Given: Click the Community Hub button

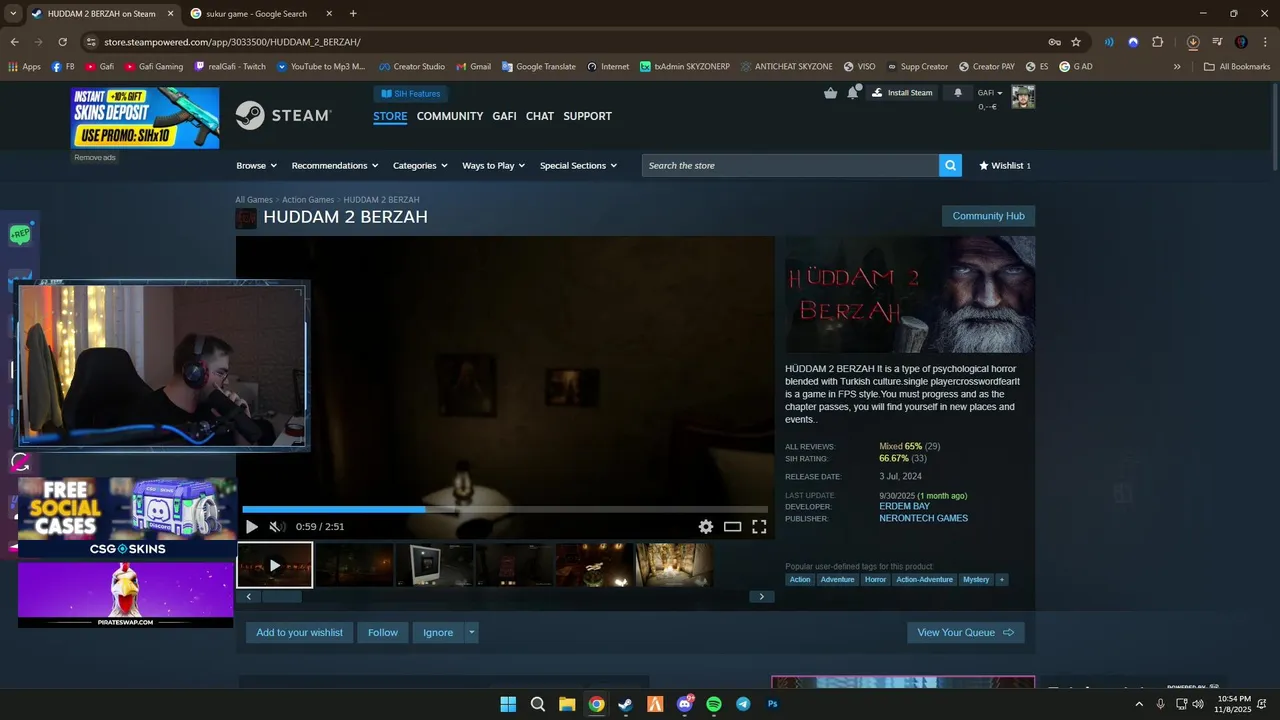Looking at the screenshot, I should (988, 216).
